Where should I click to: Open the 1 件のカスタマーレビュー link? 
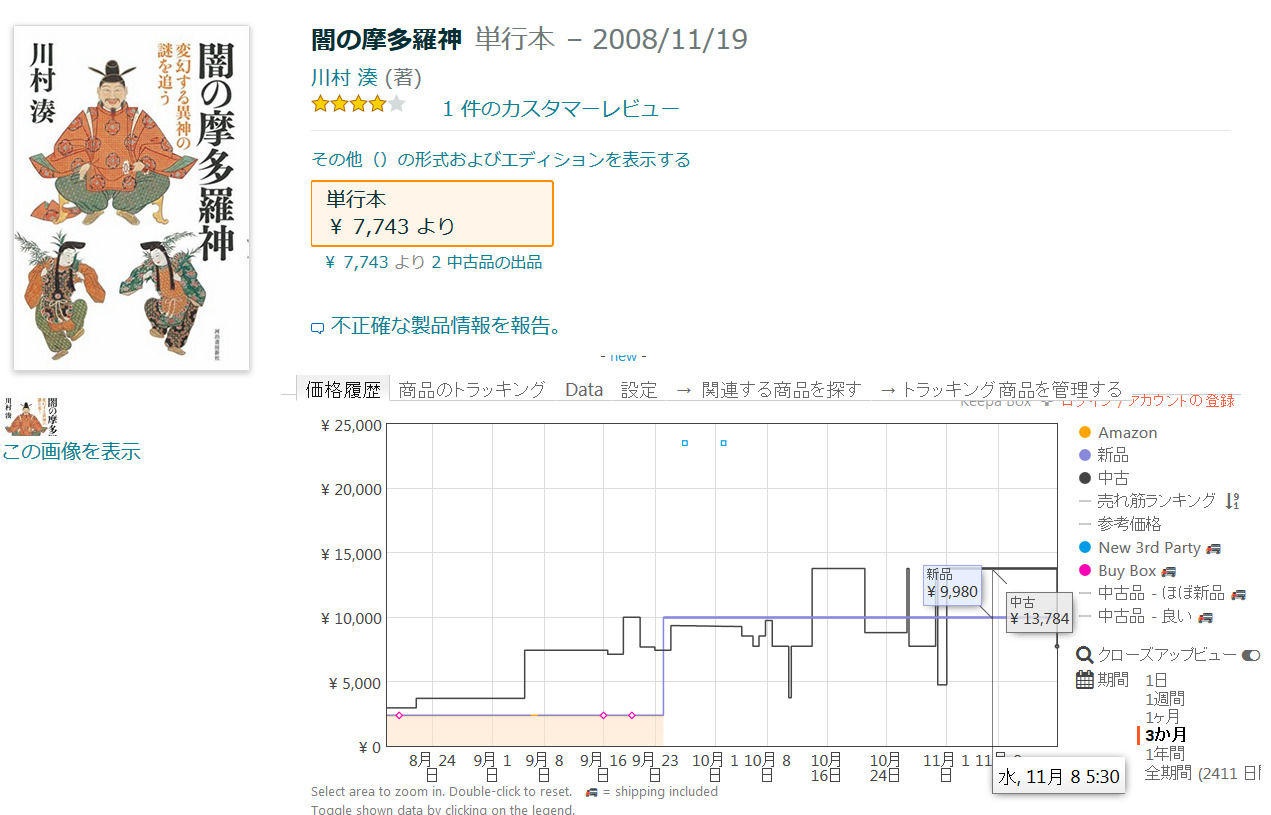coord(561,109)
